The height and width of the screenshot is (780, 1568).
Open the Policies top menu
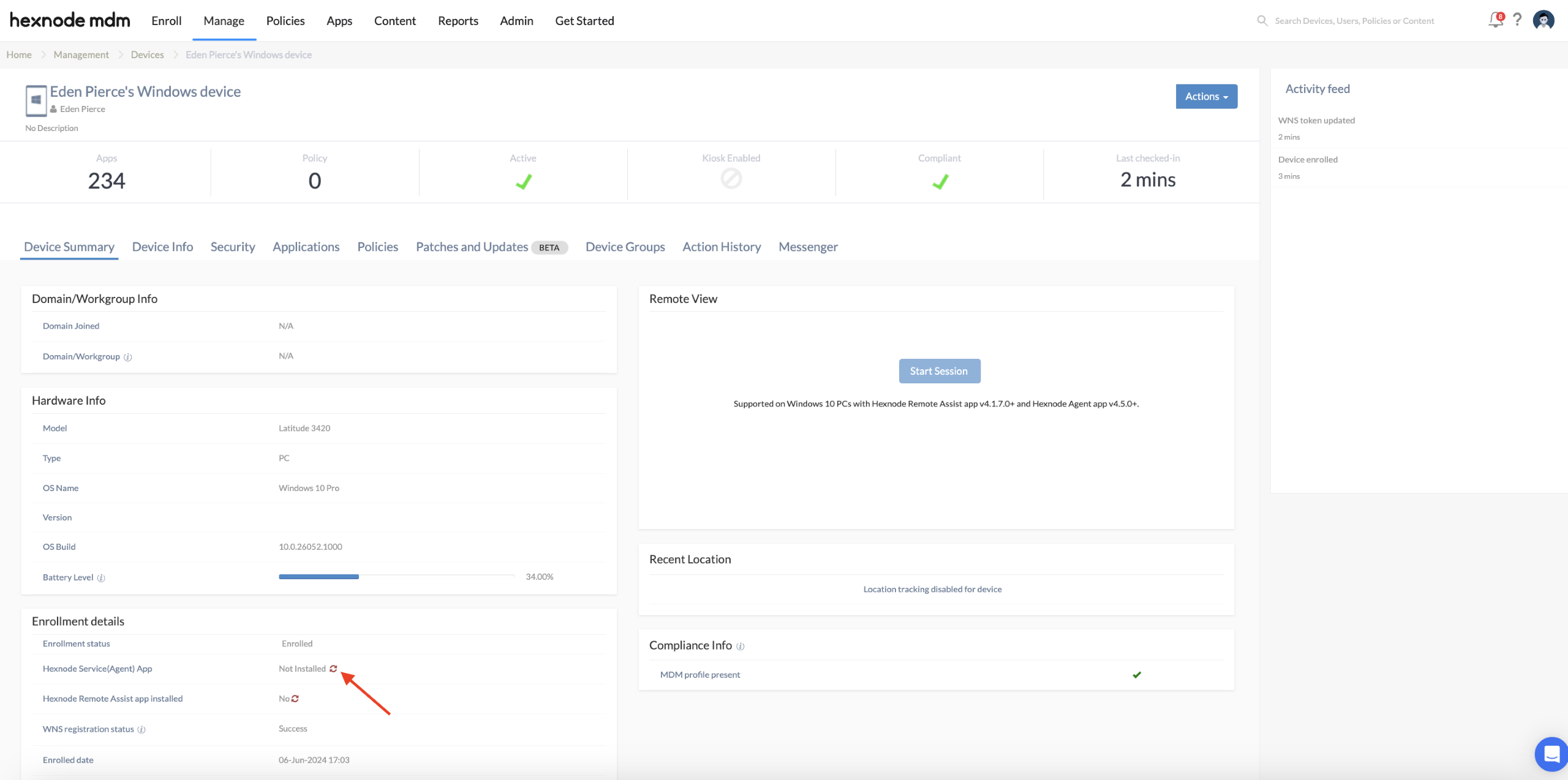285,21
